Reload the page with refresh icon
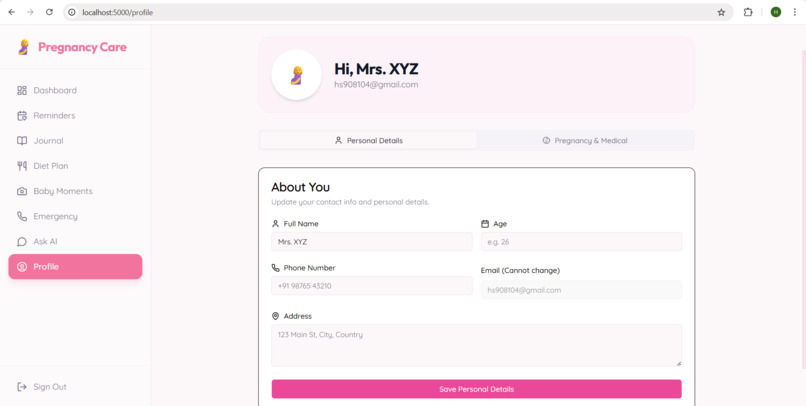806x406 pixels. point(49,12)
